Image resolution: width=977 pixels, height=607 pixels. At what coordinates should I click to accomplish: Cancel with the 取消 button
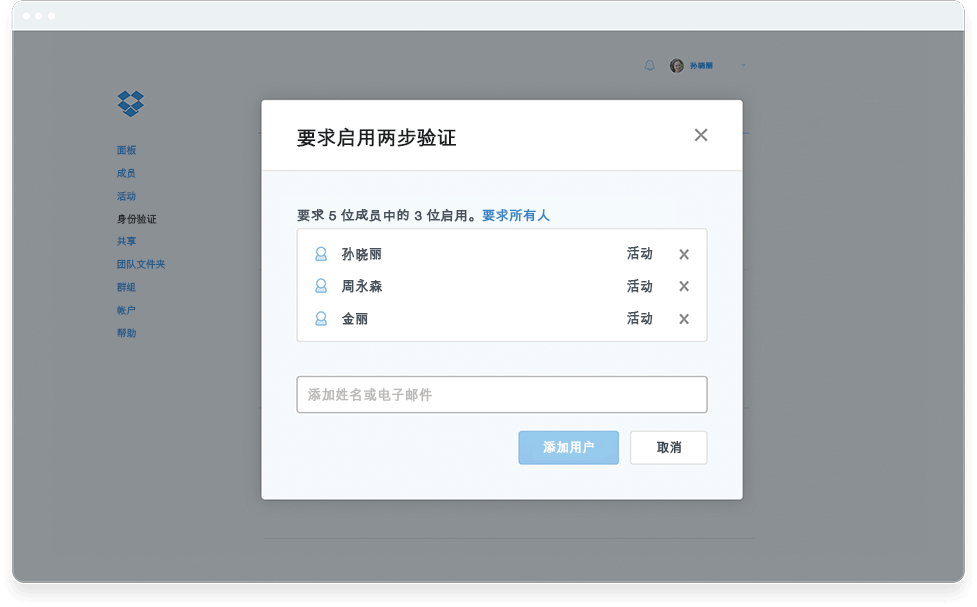pos(667,448)
